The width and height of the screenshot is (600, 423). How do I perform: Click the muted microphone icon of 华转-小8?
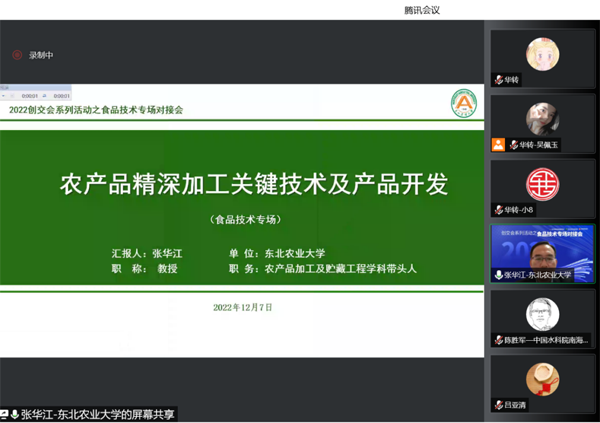499,210
